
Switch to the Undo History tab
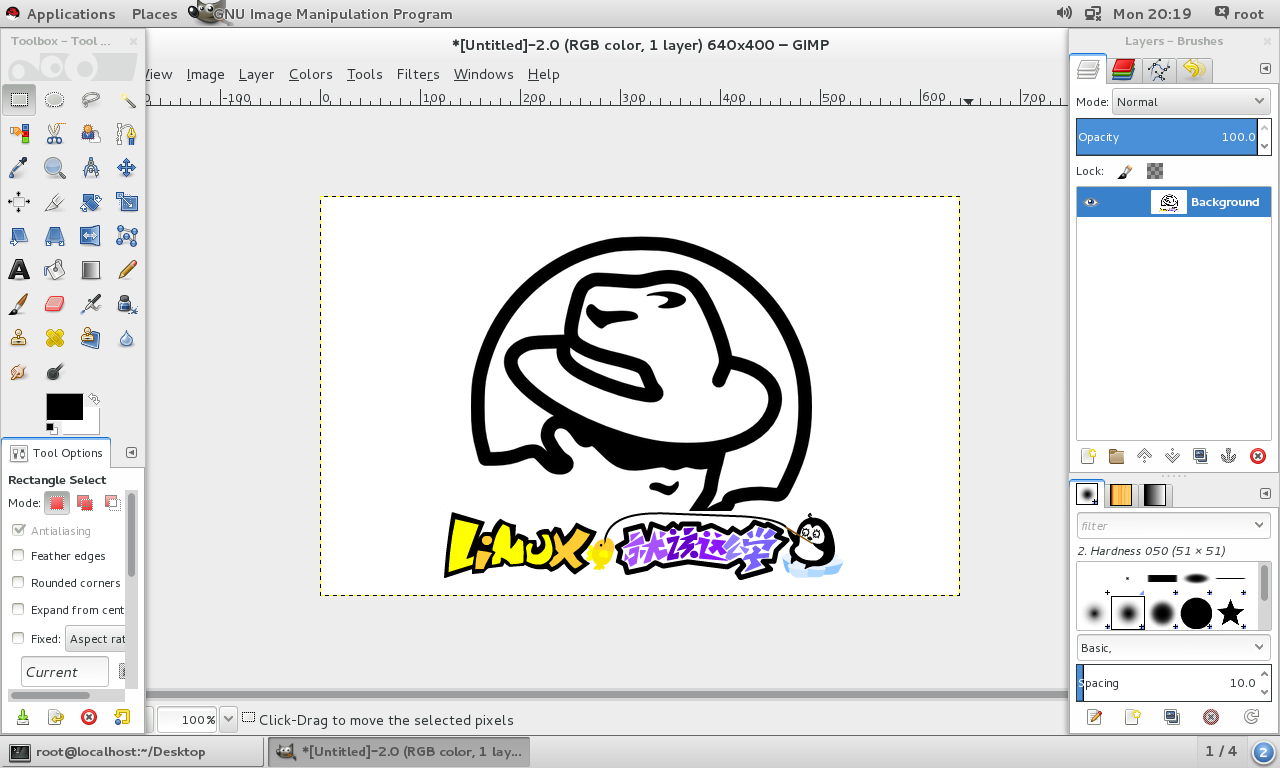pyautogui.click(x=1193, y=69)
